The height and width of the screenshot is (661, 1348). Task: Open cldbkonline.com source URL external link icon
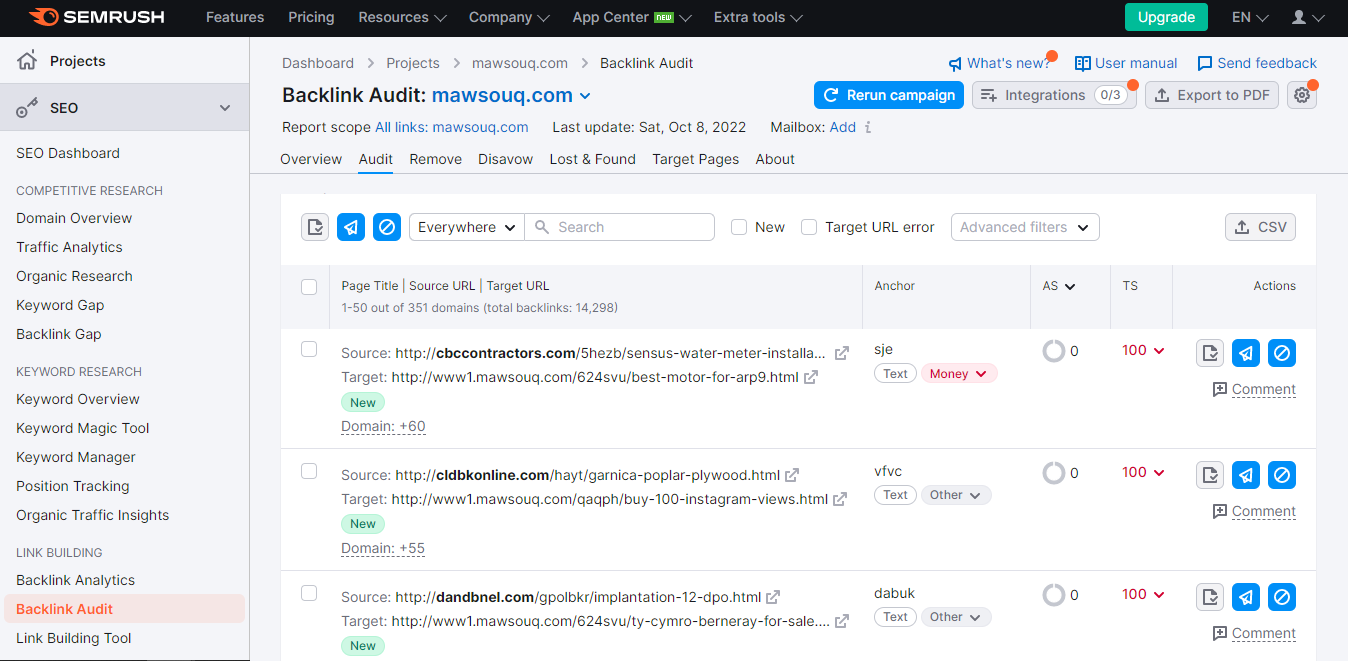coord(792,475)
